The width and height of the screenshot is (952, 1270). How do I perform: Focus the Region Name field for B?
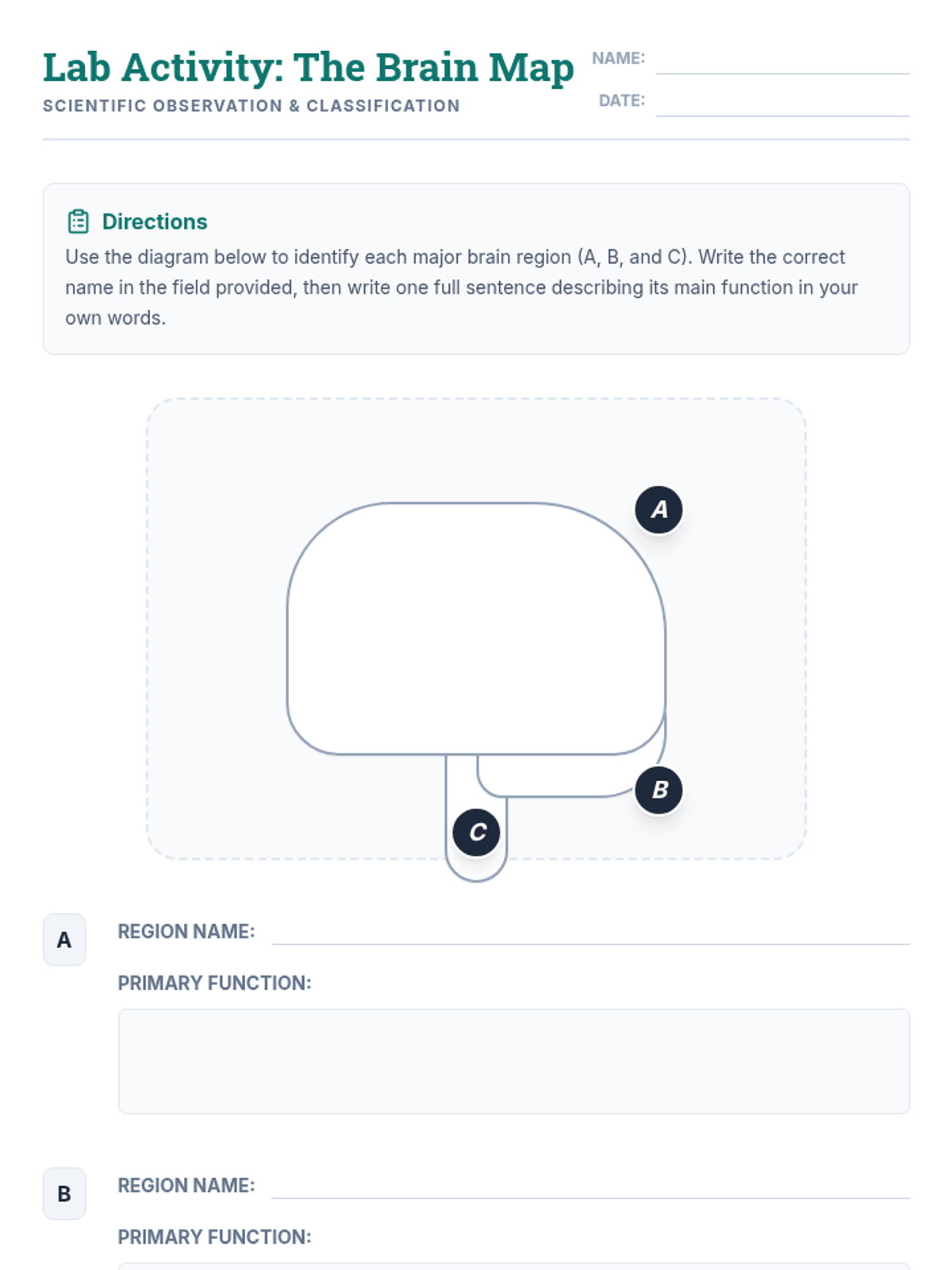(590, 1186)
